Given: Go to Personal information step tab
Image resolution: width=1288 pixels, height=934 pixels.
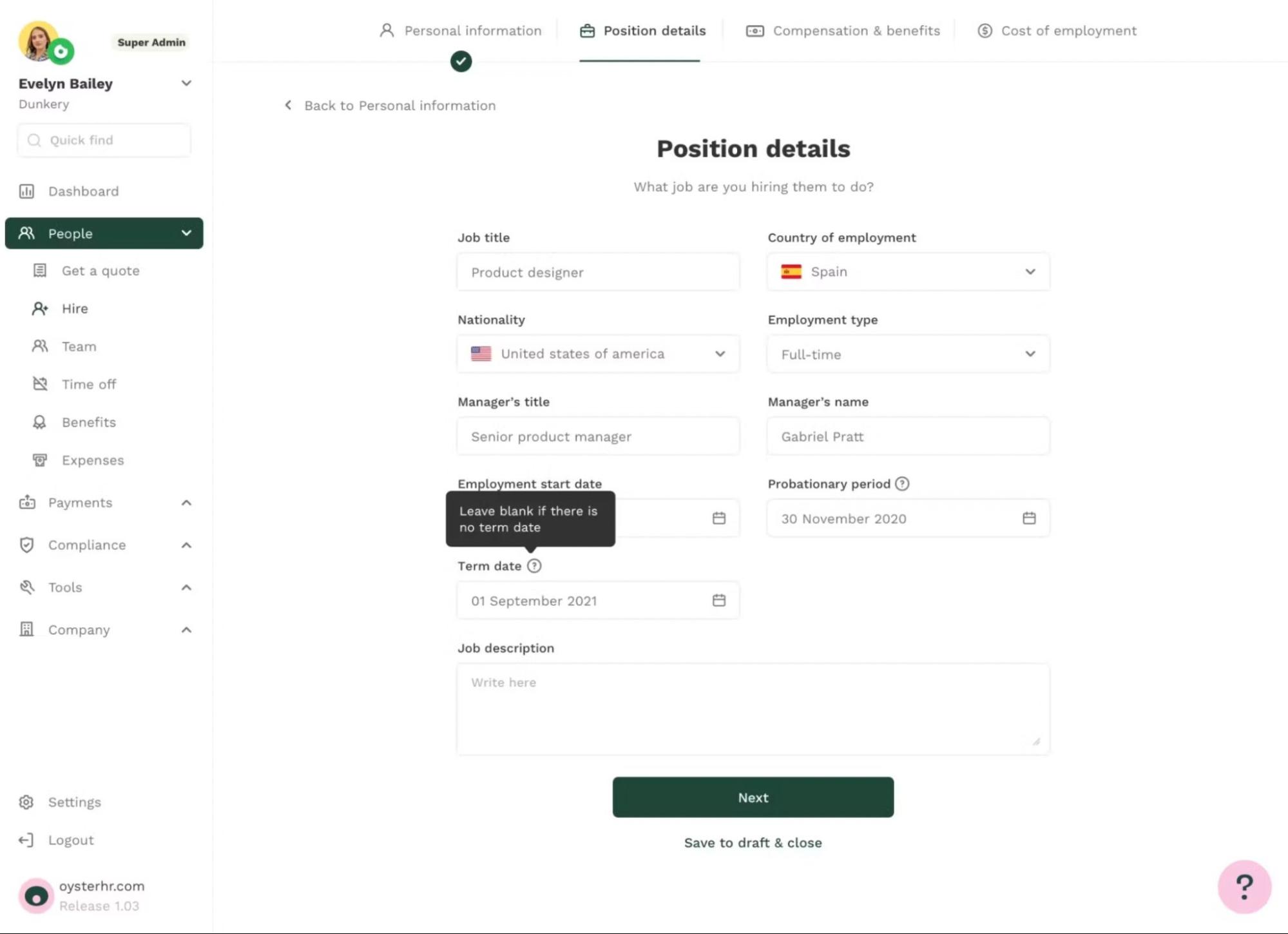Looking at the screenshot, I should (x=460, y=31).
